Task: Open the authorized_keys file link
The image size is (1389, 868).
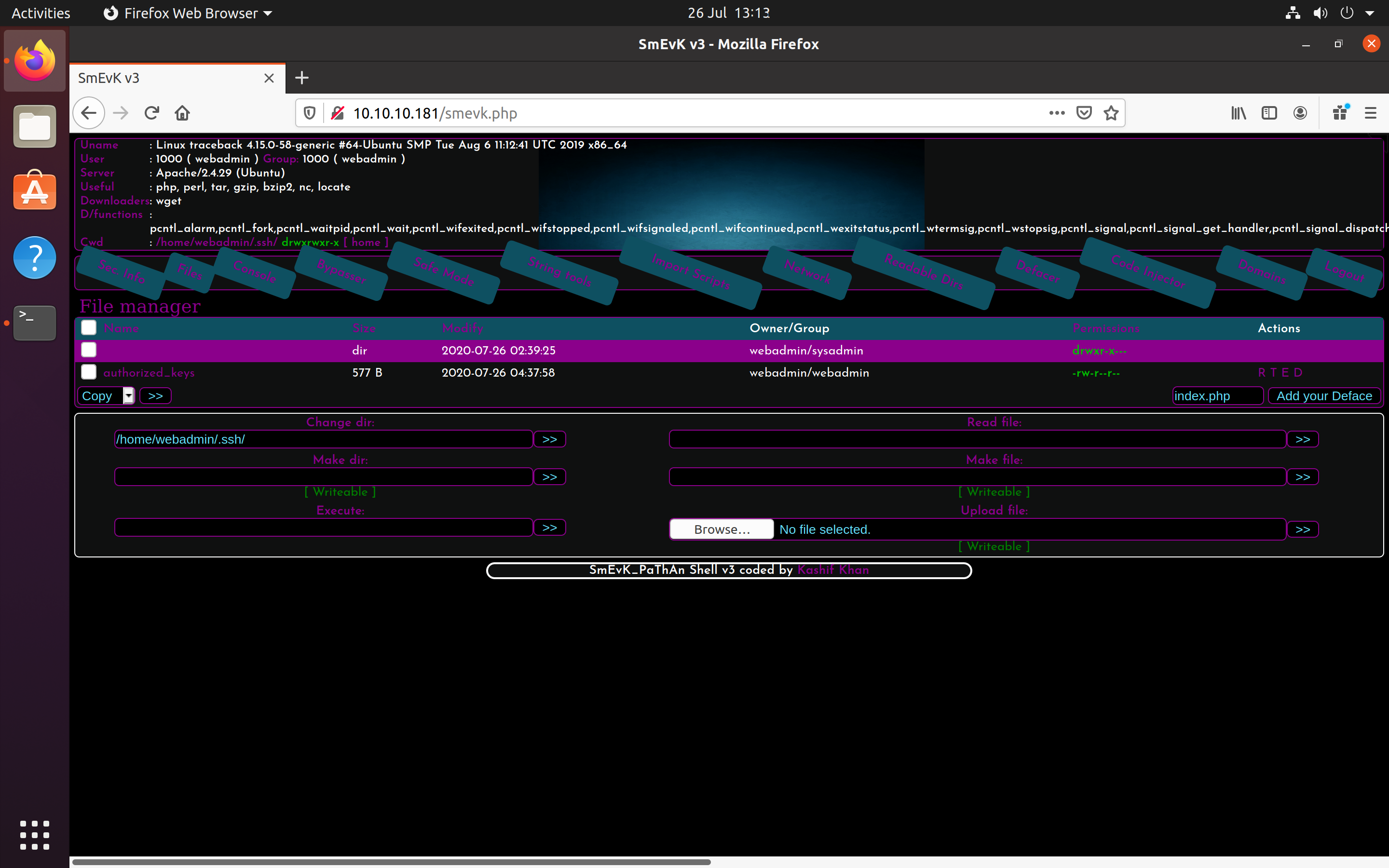Action: pyautogui.click(x=149, y=373)
